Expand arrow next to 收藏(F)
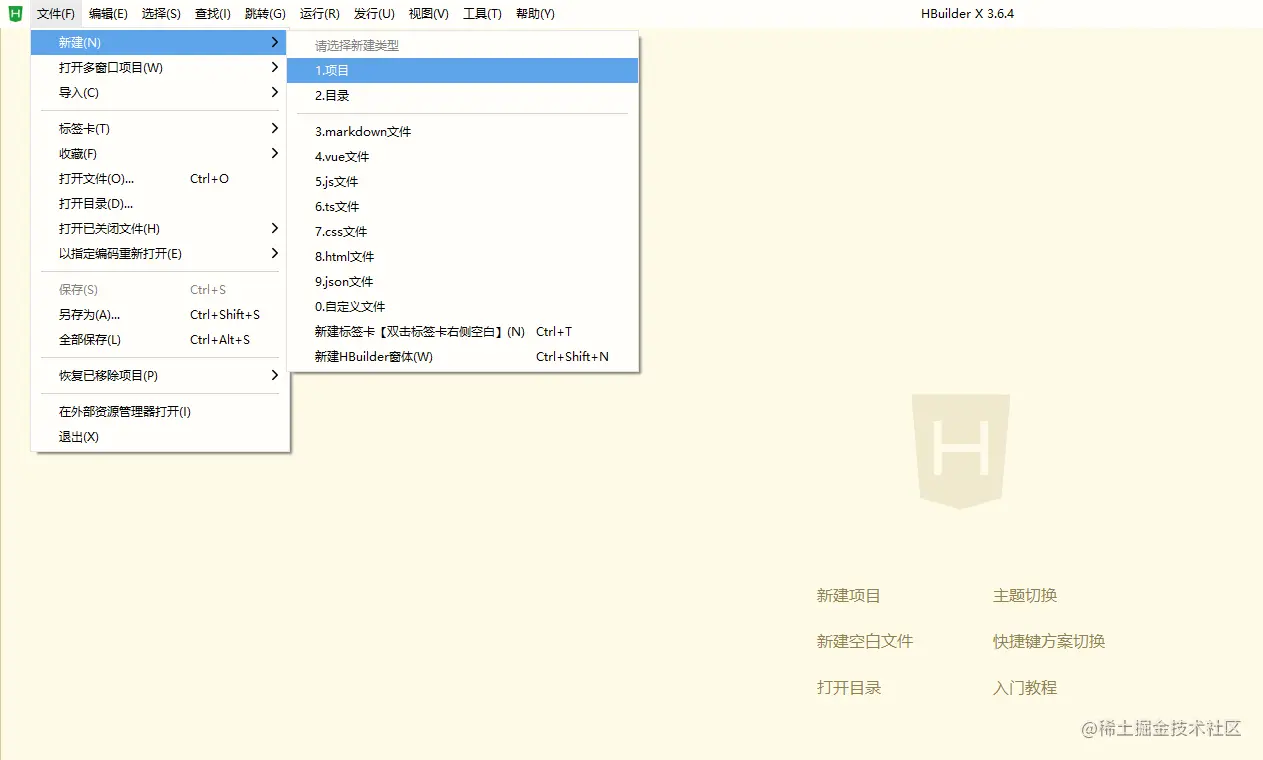Viewport: 1263px width, 760px height. pyautogui.click(x=275, y=154)
